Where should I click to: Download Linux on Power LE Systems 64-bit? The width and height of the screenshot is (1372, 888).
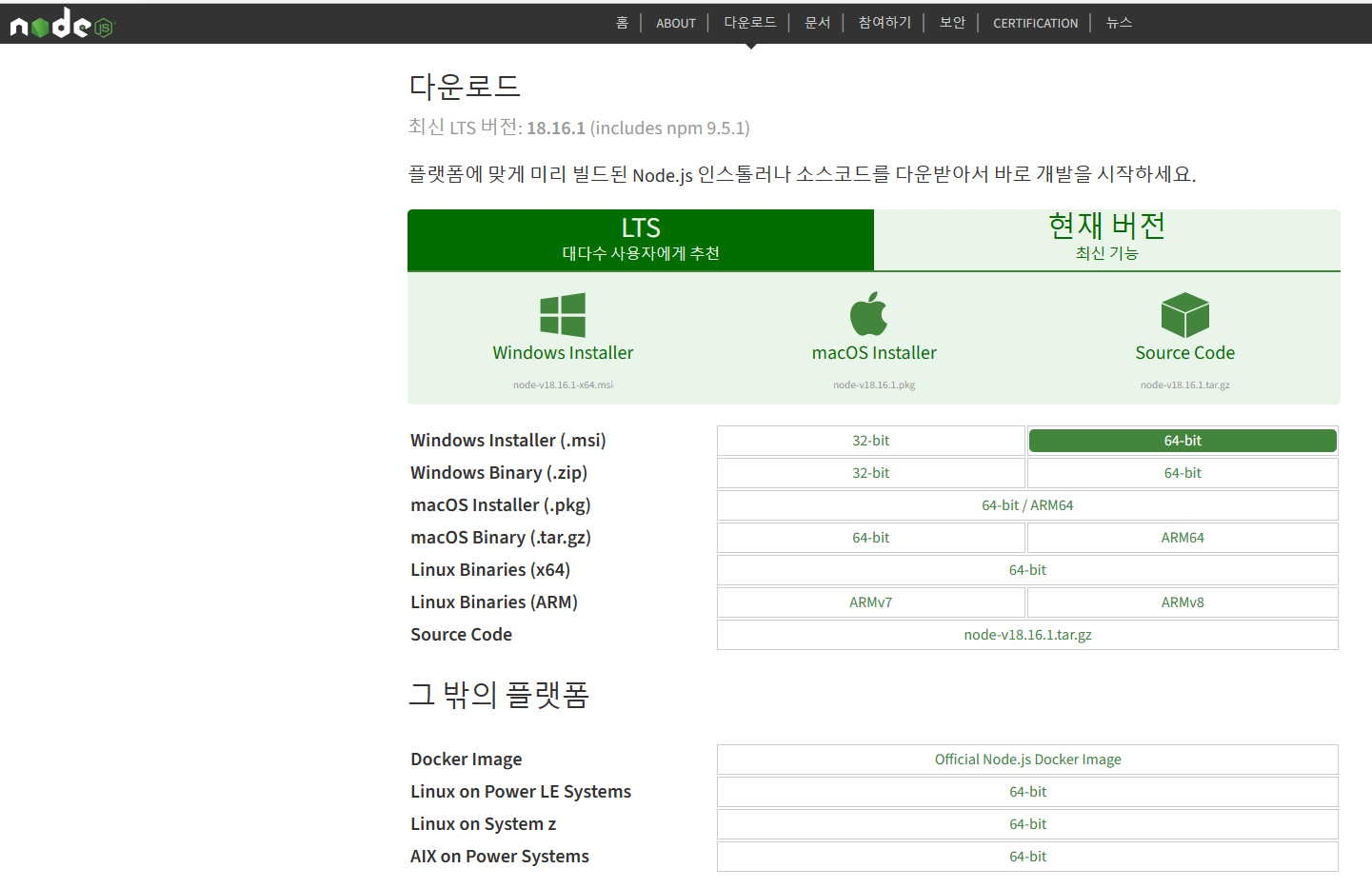(x=1027, y=792)
